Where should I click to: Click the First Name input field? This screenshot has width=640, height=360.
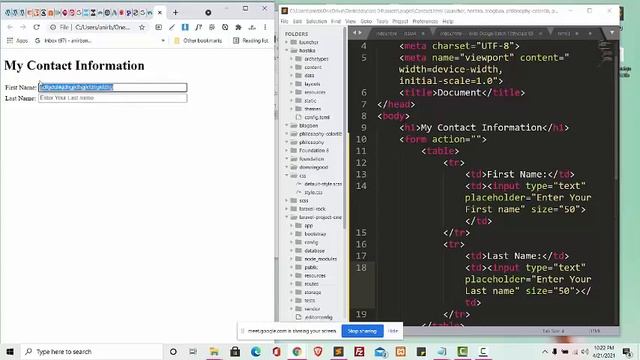(x=113, y=87)
